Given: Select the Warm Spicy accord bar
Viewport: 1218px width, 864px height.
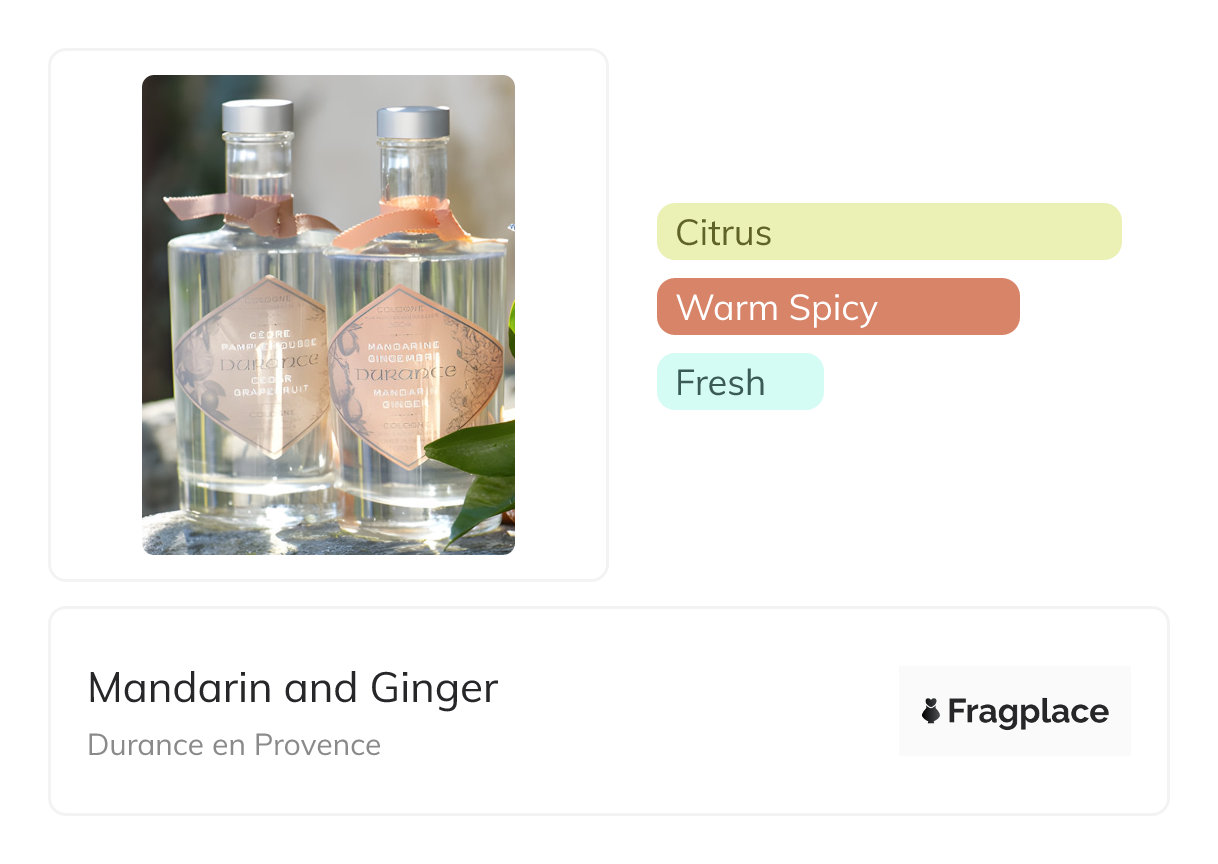Looking at the screenshot, I should click(x=837, y=307).
